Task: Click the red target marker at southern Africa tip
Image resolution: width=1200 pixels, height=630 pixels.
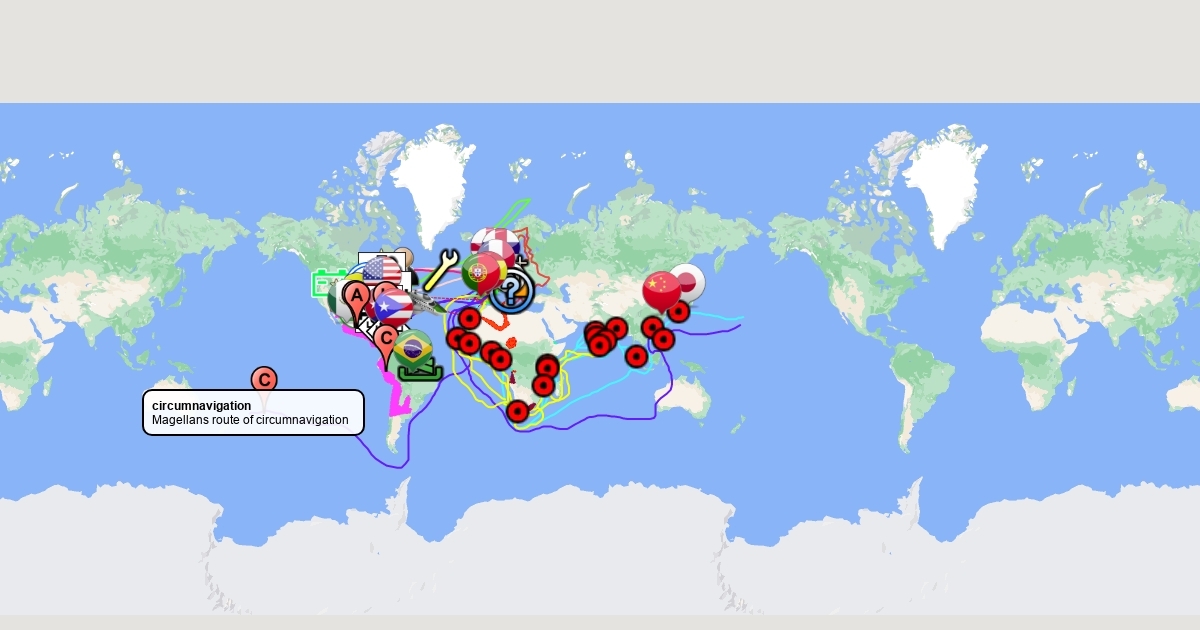Action: coord(517,411)
